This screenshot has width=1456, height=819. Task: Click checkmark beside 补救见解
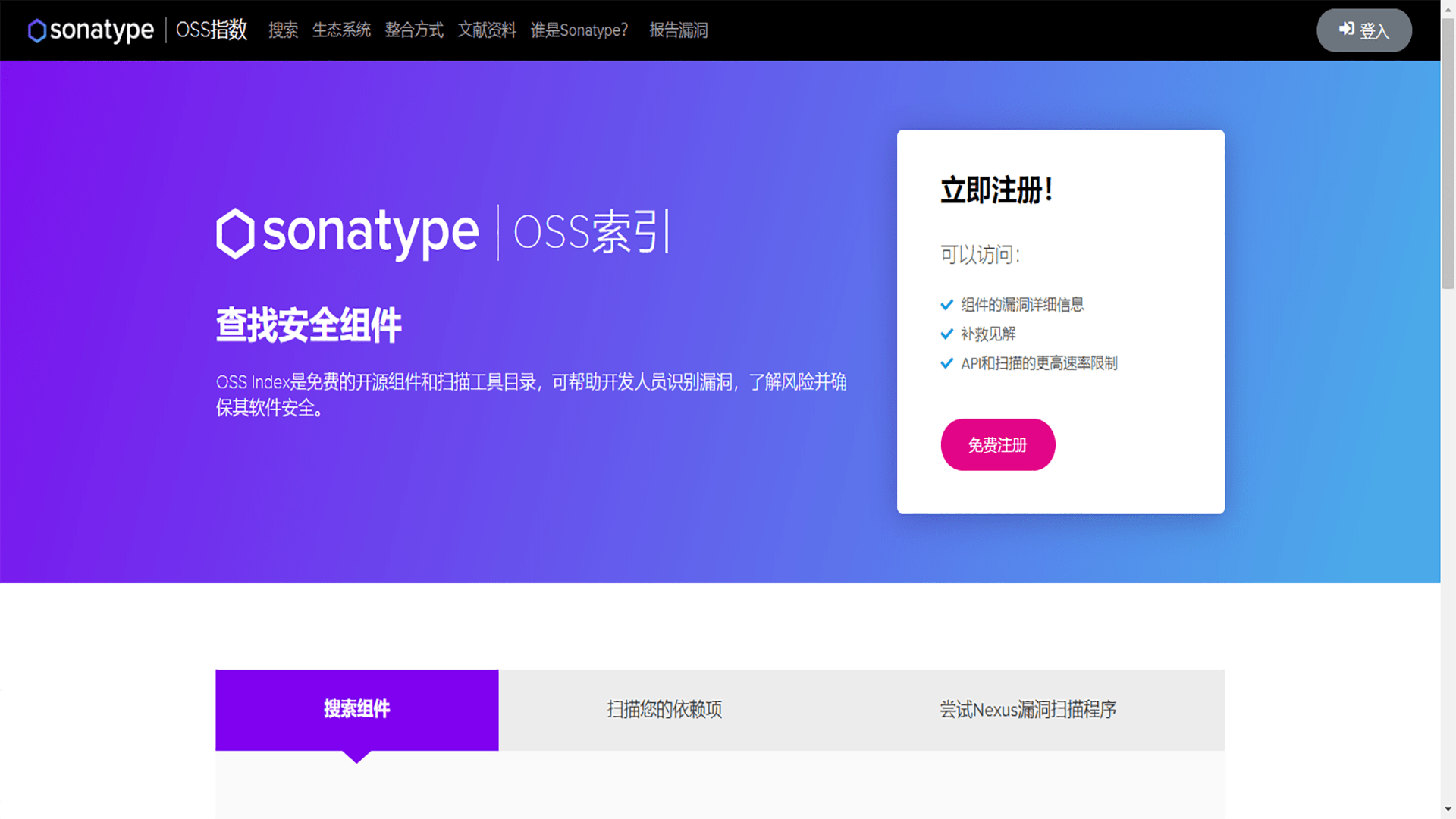[x=946, y=334]
